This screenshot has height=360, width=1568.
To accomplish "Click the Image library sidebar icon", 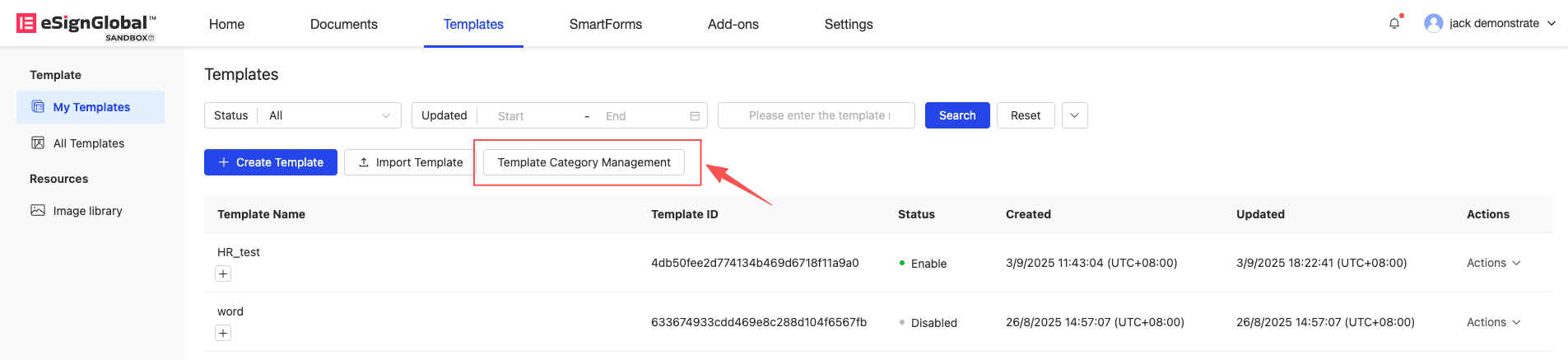I will [x=38, y=211].
